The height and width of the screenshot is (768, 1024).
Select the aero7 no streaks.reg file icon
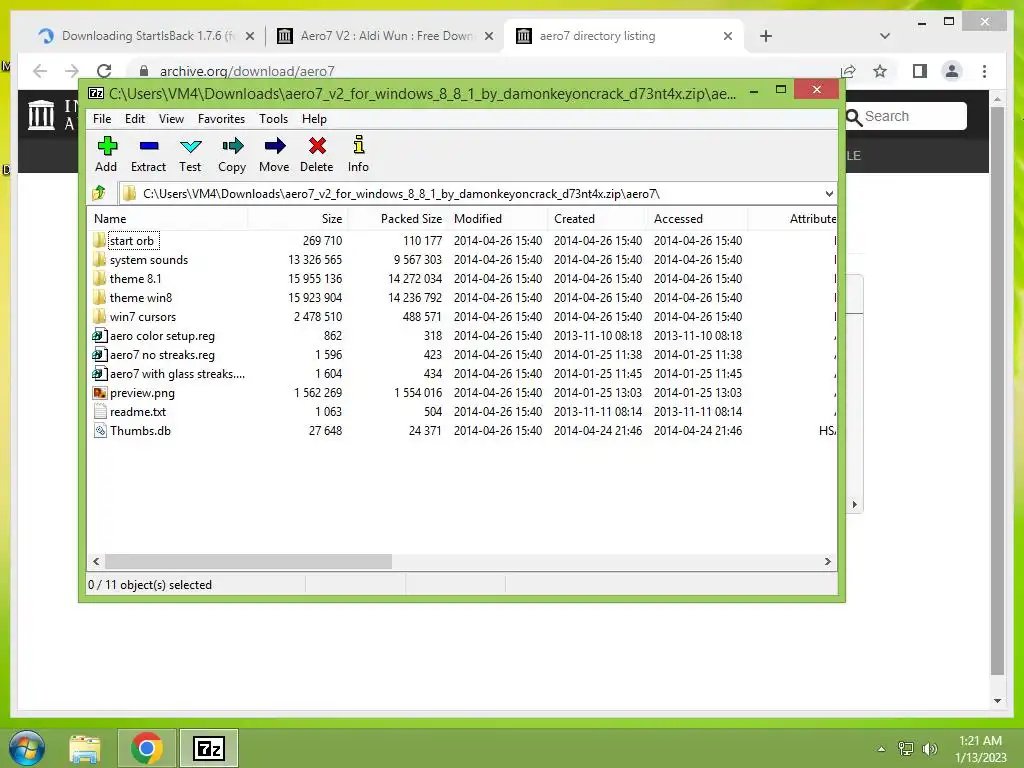[99, 355]
